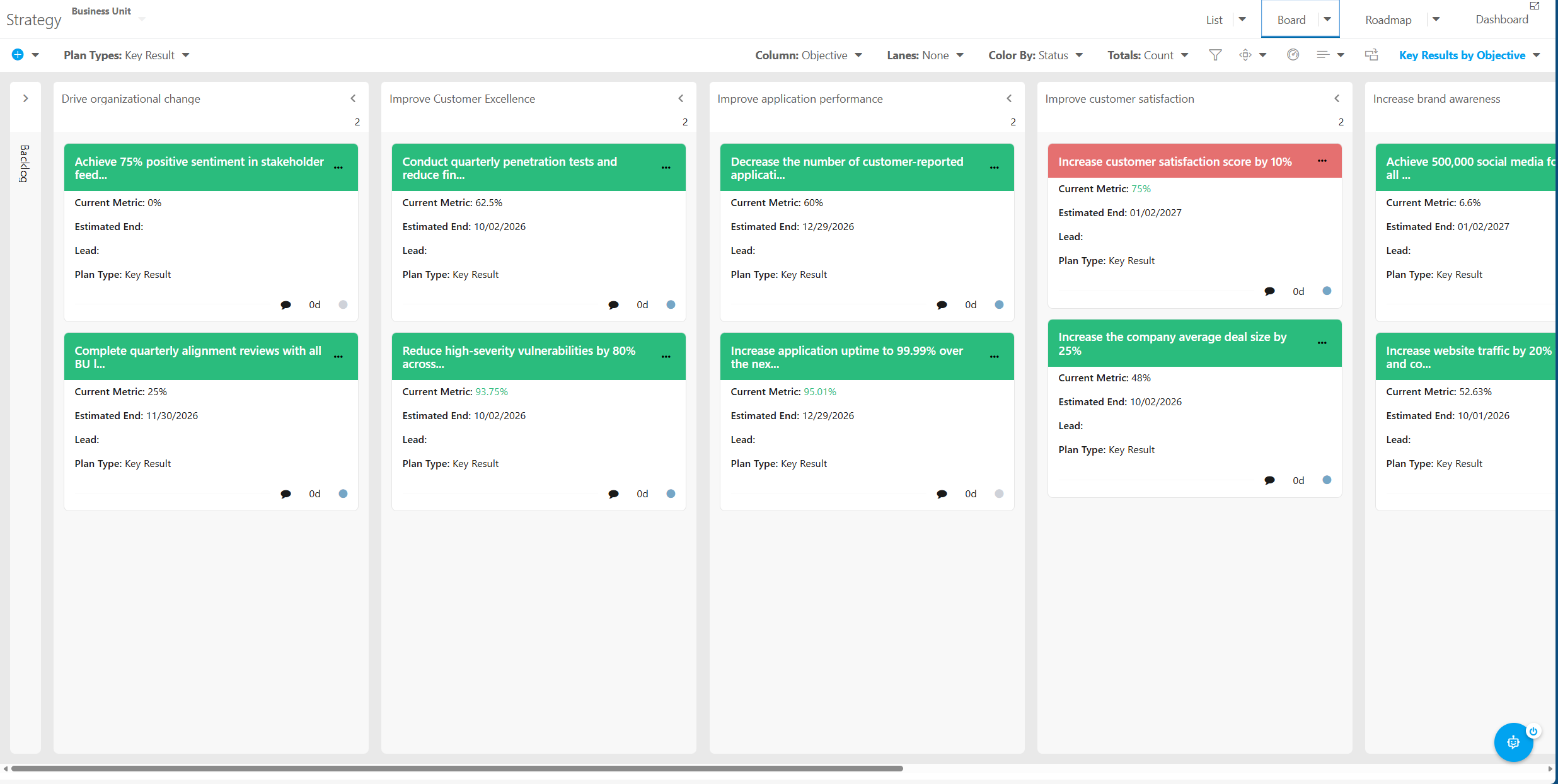
Task: Expand the dropdown arrow beside the add icon
Action: [35, 55]
